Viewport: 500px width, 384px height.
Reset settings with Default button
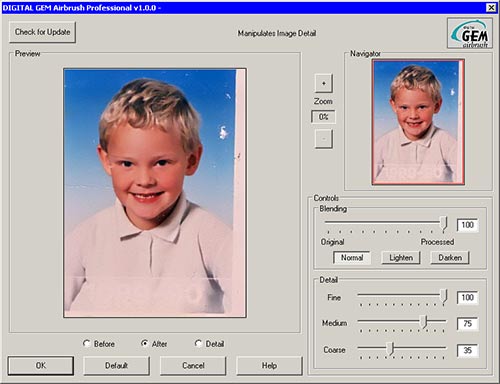click(116, 366)
